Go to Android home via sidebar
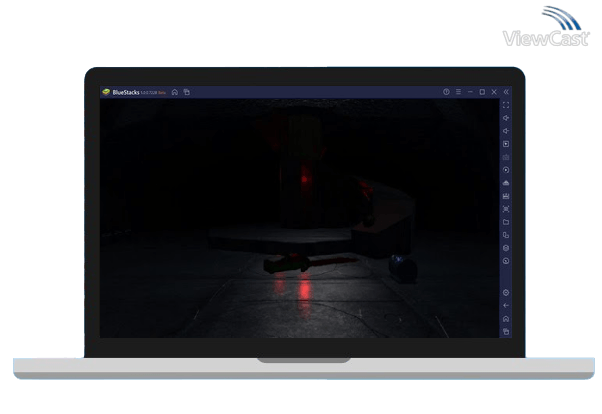This screenshot has width=602, height=414. [506, 318]
